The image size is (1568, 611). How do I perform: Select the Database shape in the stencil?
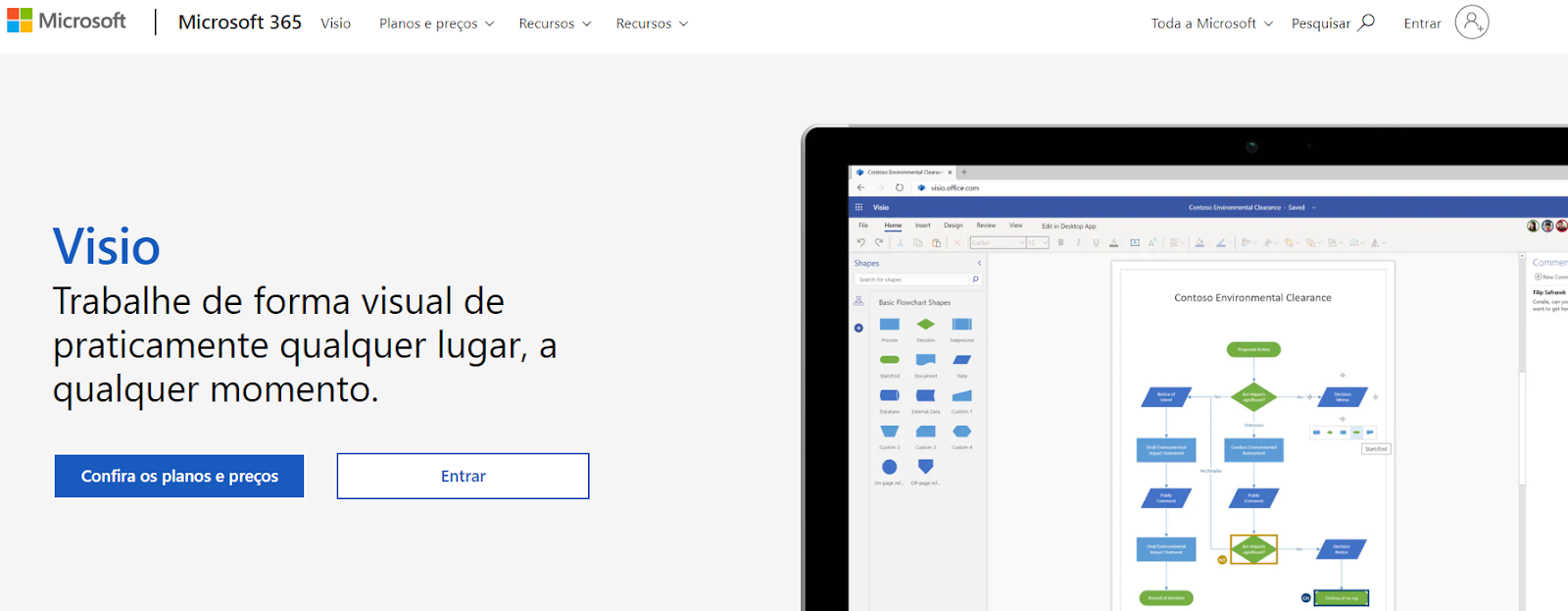(890, 395)
